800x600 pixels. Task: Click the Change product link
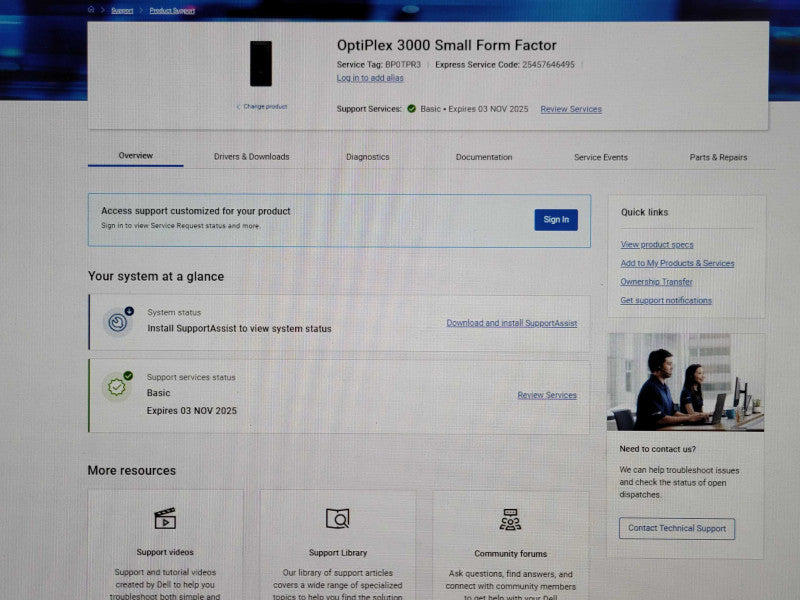pyautogui.click(x=262, y=107)
